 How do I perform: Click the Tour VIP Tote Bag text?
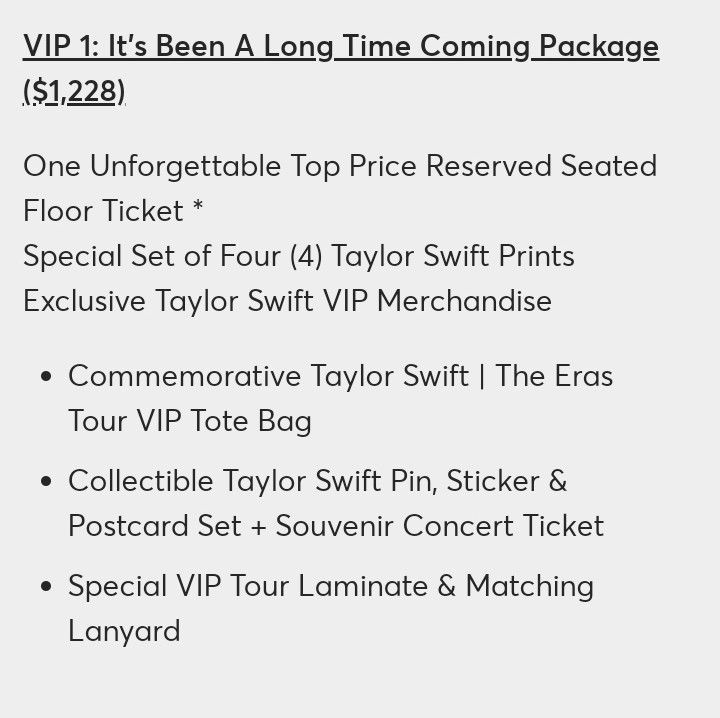point(190,421)
